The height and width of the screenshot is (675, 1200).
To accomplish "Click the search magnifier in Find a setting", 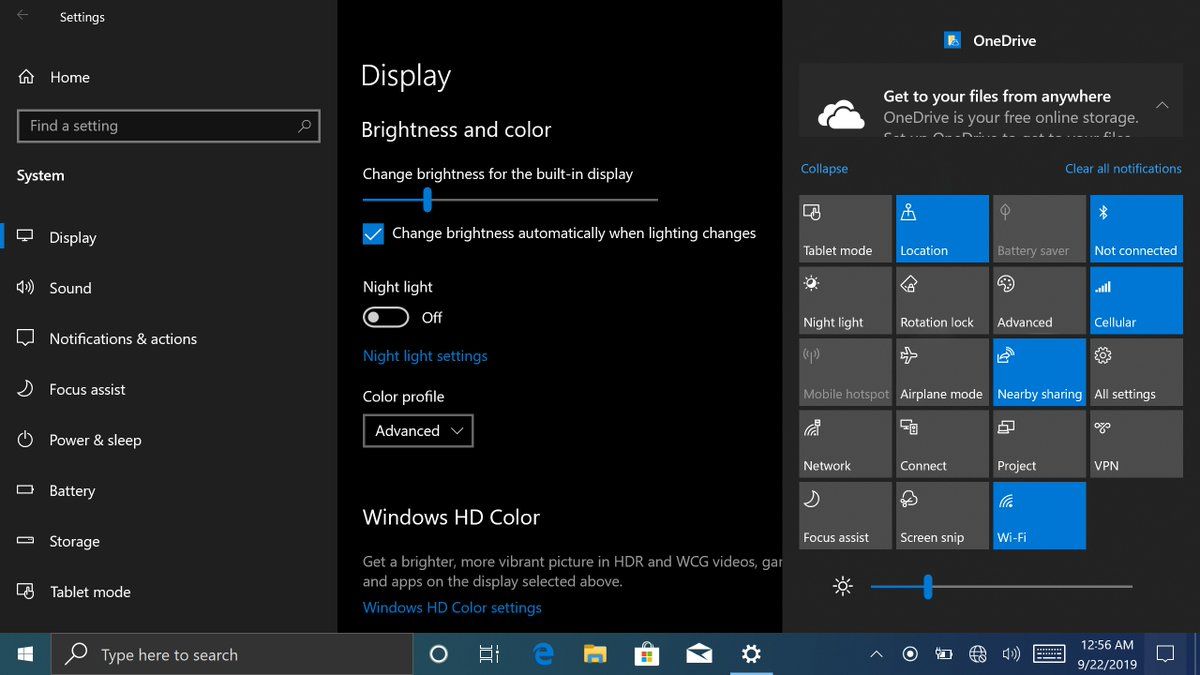I will pyautogui.click(x=305, y=126).
